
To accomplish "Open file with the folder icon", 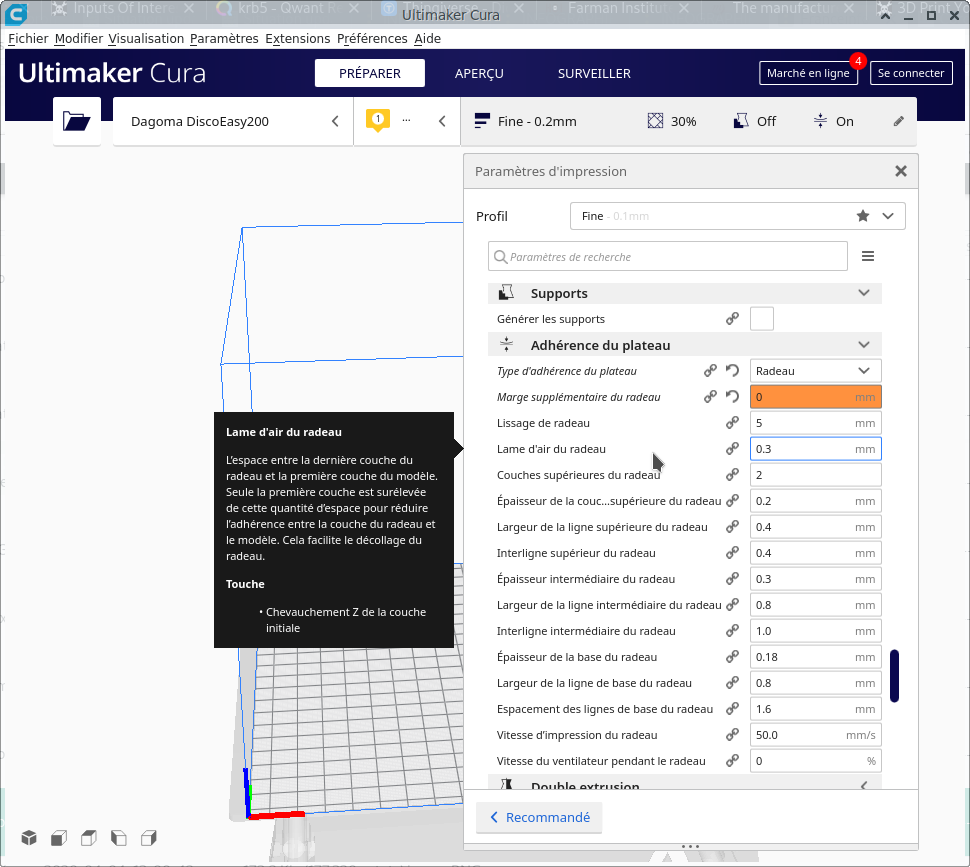I will (x=77, y=121).
